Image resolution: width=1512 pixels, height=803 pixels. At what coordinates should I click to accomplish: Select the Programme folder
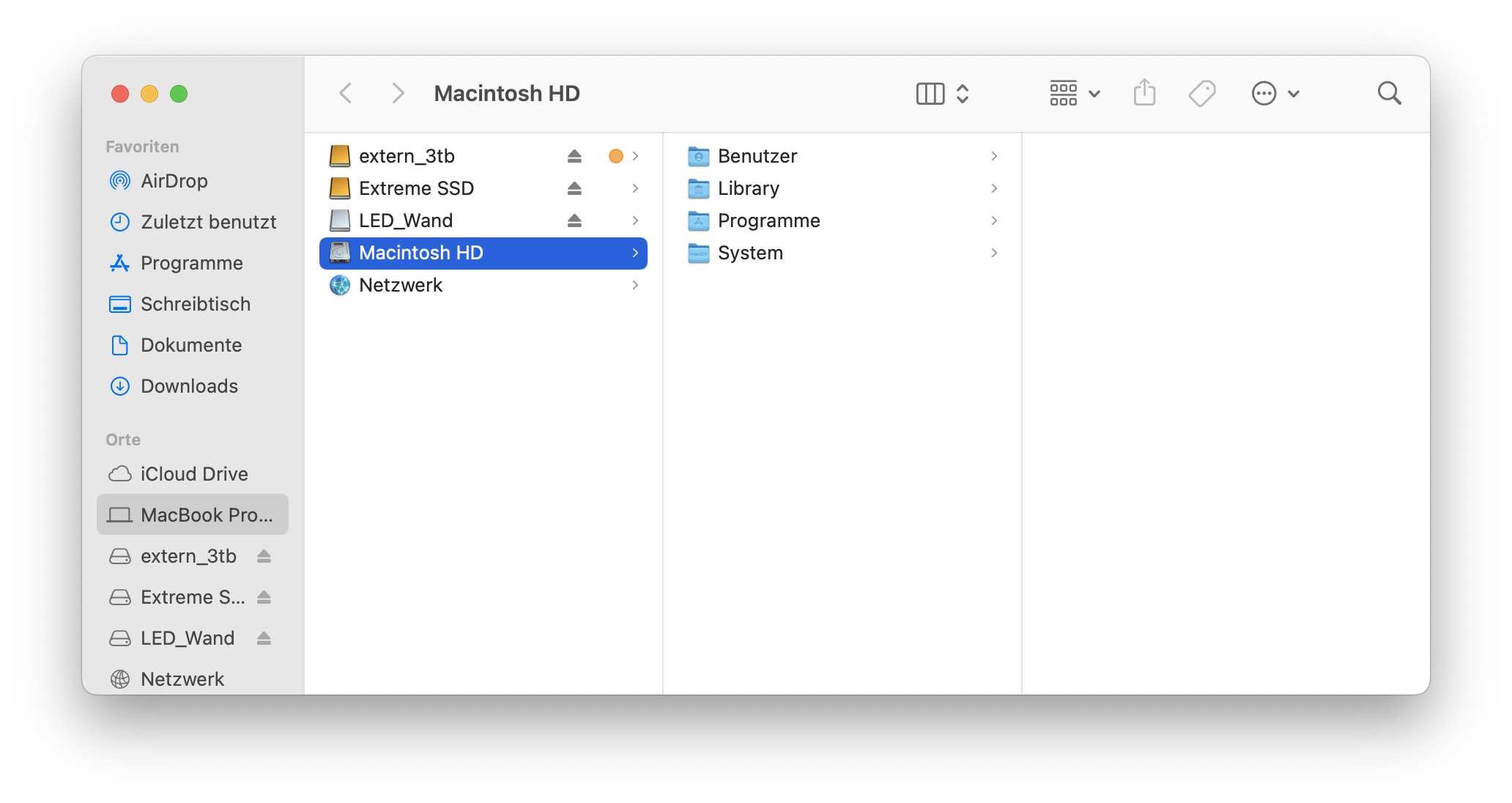tap(768, 221)
